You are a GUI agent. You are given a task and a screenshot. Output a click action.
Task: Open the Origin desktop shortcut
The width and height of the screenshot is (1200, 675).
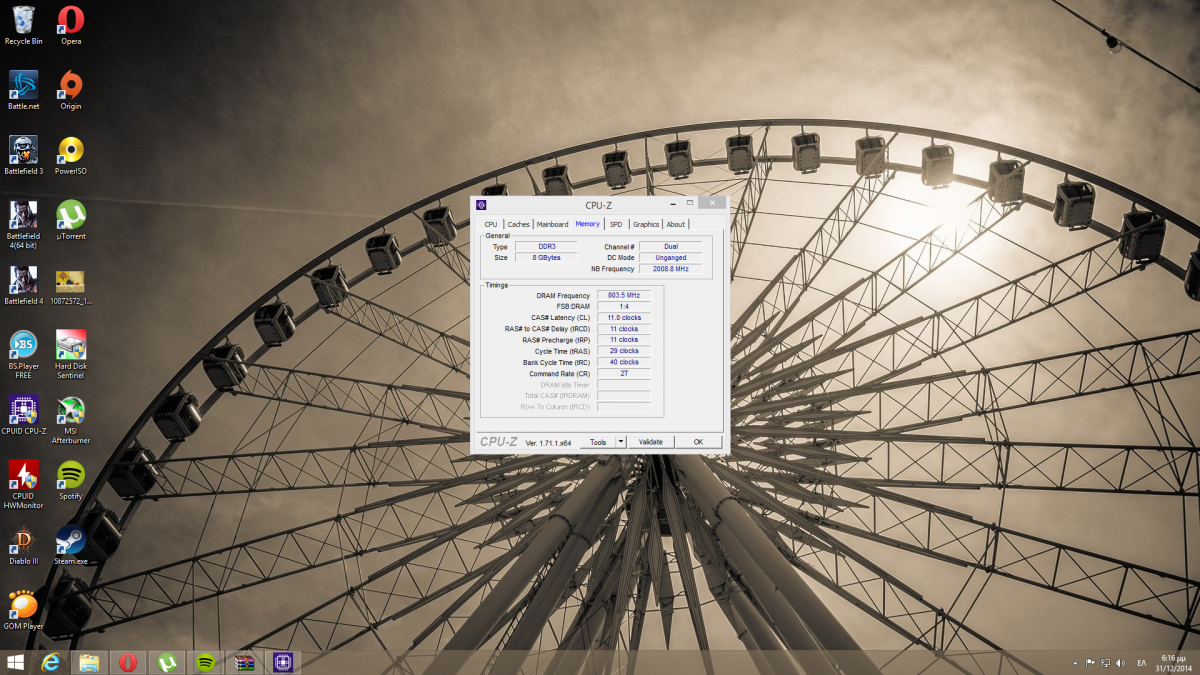point(71,90)
